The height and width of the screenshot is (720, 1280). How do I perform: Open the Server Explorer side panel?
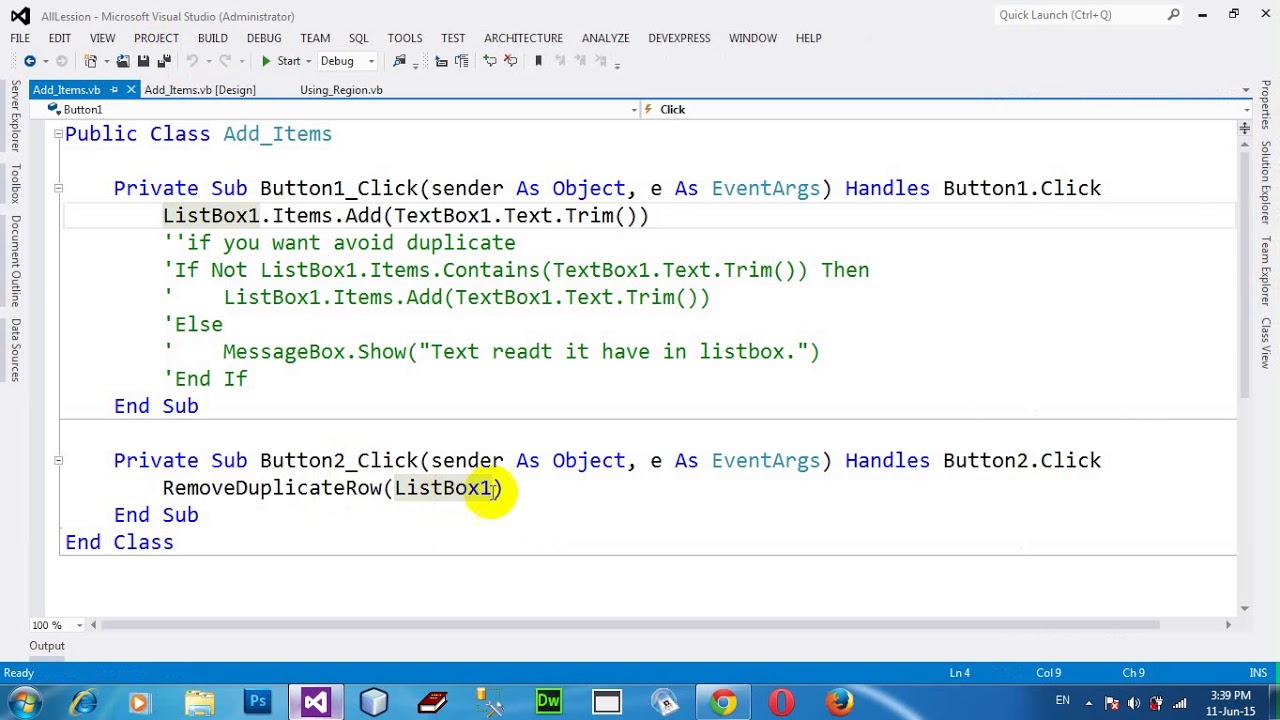[x=15, y=117]
